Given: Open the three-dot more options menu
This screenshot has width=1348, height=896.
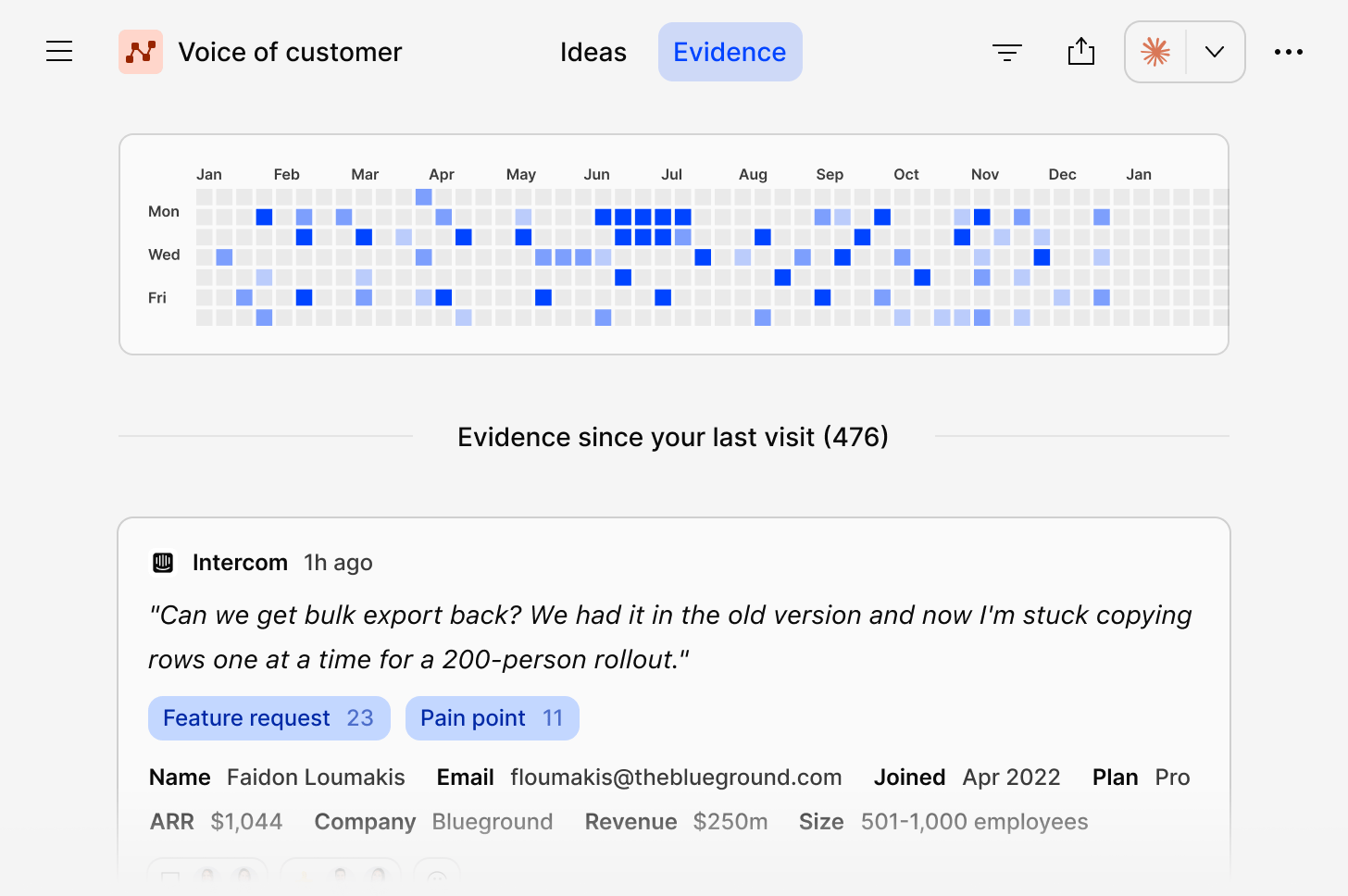Looking at the screenshot, I should (1289, 52).
